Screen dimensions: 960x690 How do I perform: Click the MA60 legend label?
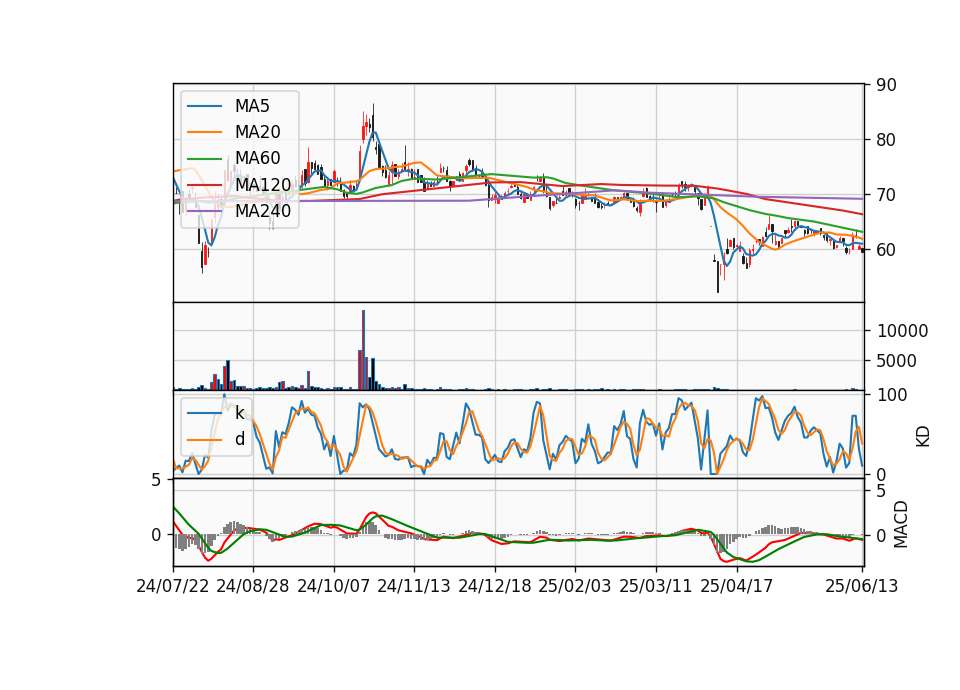257,158
